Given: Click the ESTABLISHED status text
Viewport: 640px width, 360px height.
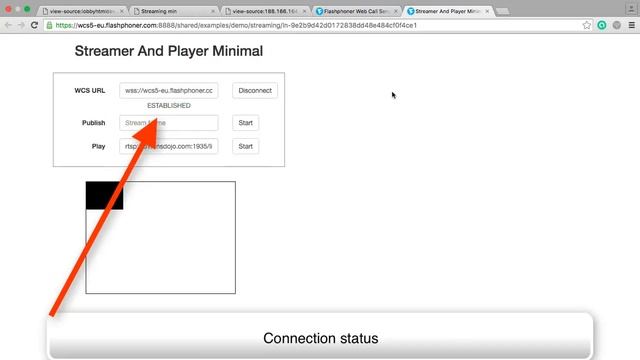Looking at the screenshot, I should pos(169,106).
